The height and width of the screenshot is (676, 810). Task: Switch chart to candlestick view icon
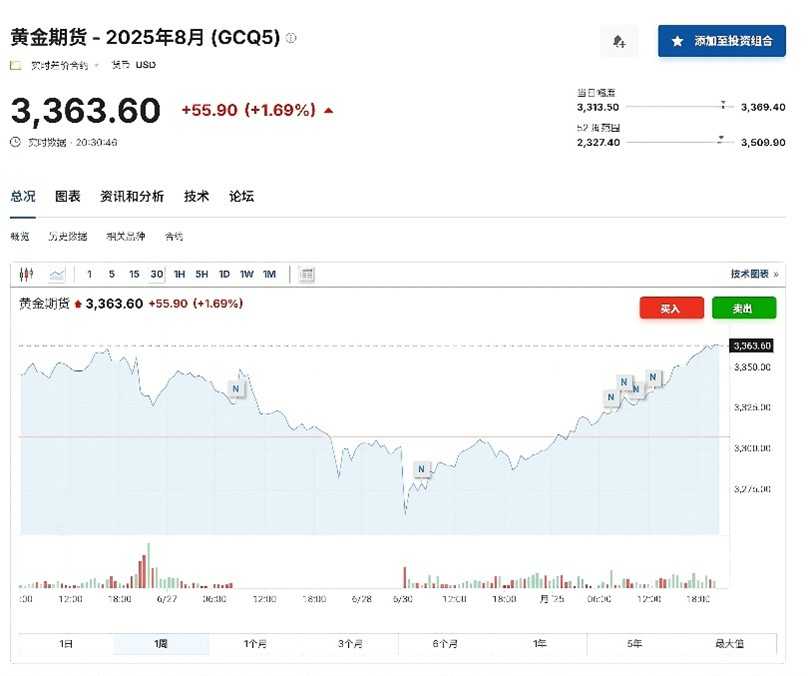coord(27,274)
